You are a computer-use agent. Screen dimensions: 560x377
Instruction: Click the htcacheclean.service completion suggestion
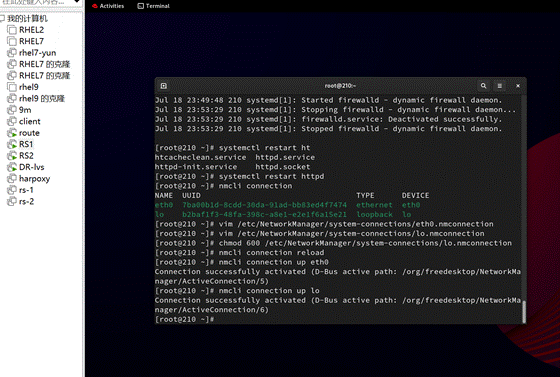(x=200, y=157)
